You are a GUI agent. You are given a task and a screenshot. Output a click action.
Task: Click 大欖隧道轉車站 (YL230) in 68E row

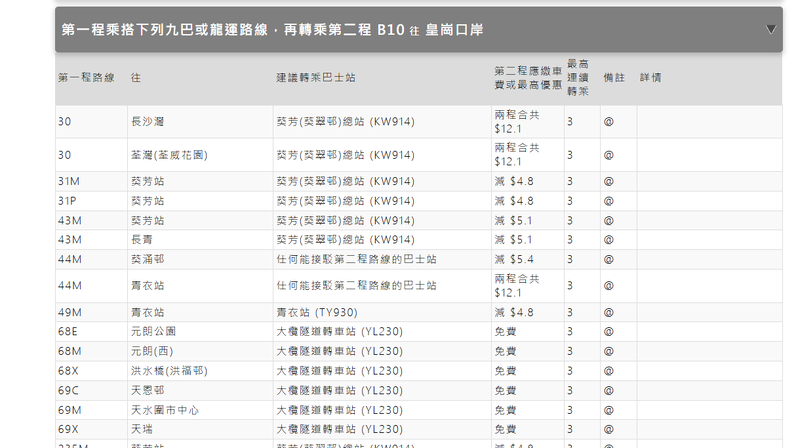[339, 331]
